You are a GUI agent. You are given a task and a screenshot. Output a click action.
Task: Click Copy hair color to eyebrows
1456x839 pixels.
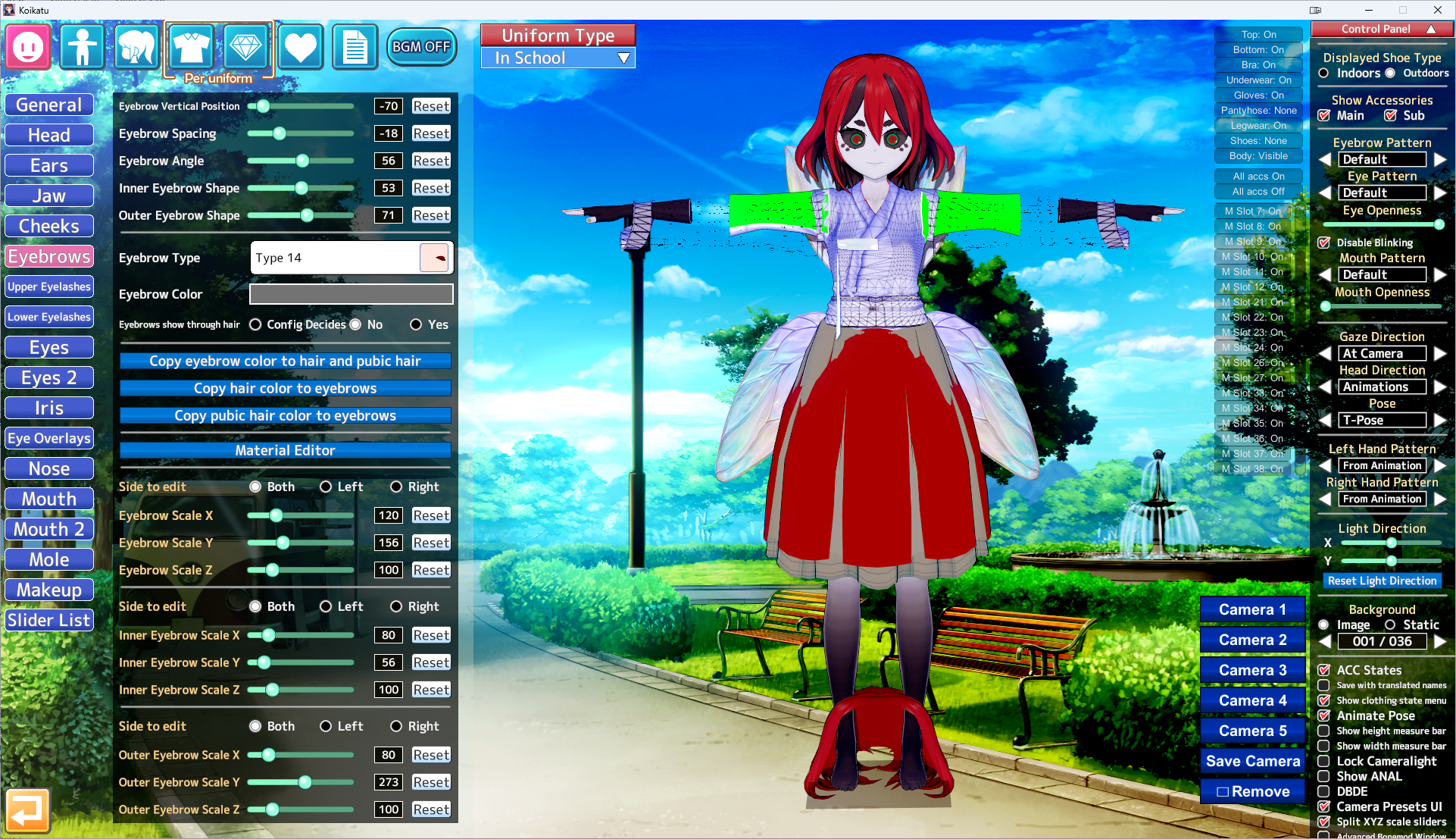(285, 388)
